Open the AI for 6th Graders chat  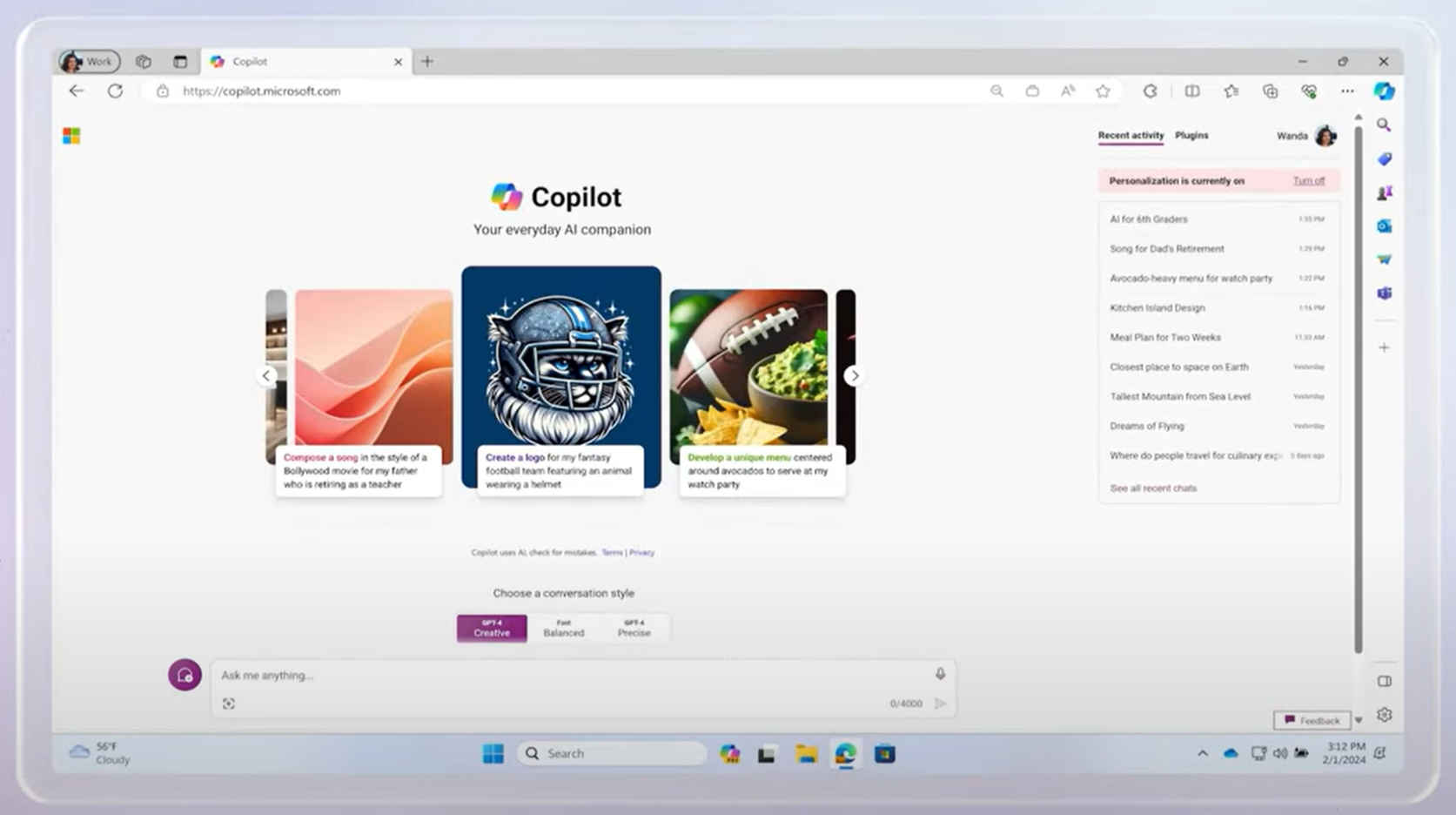click(x=1218, y=219)
